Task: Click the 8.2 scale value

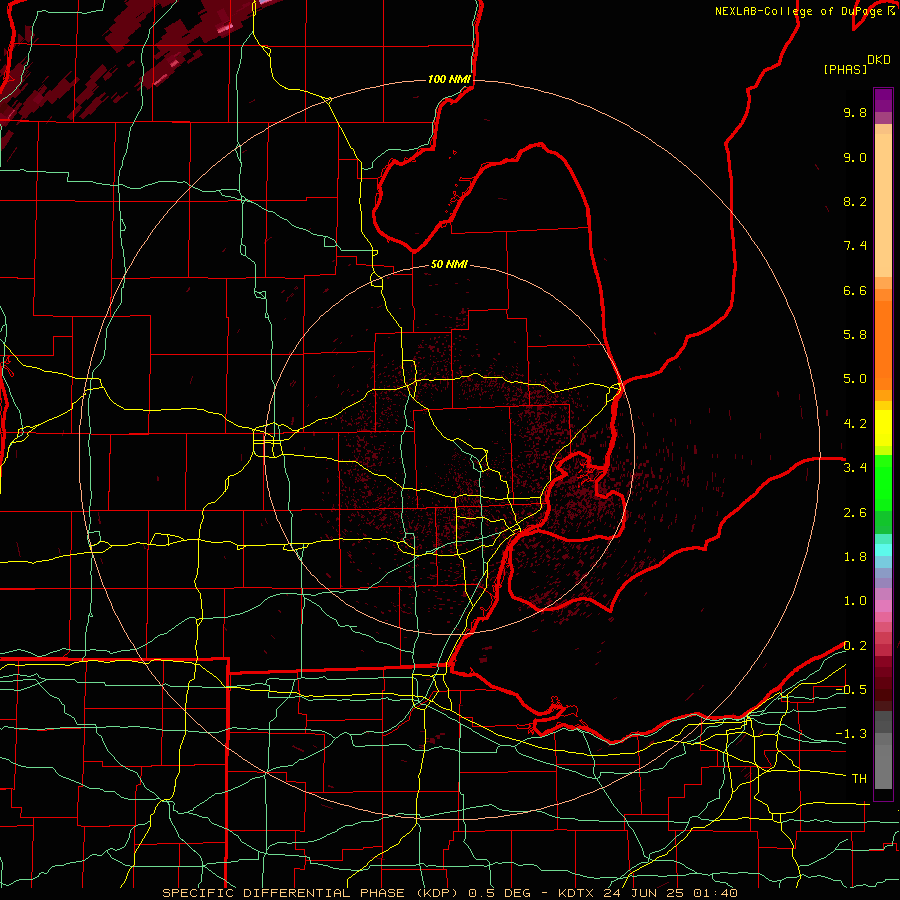Action: 855,201
